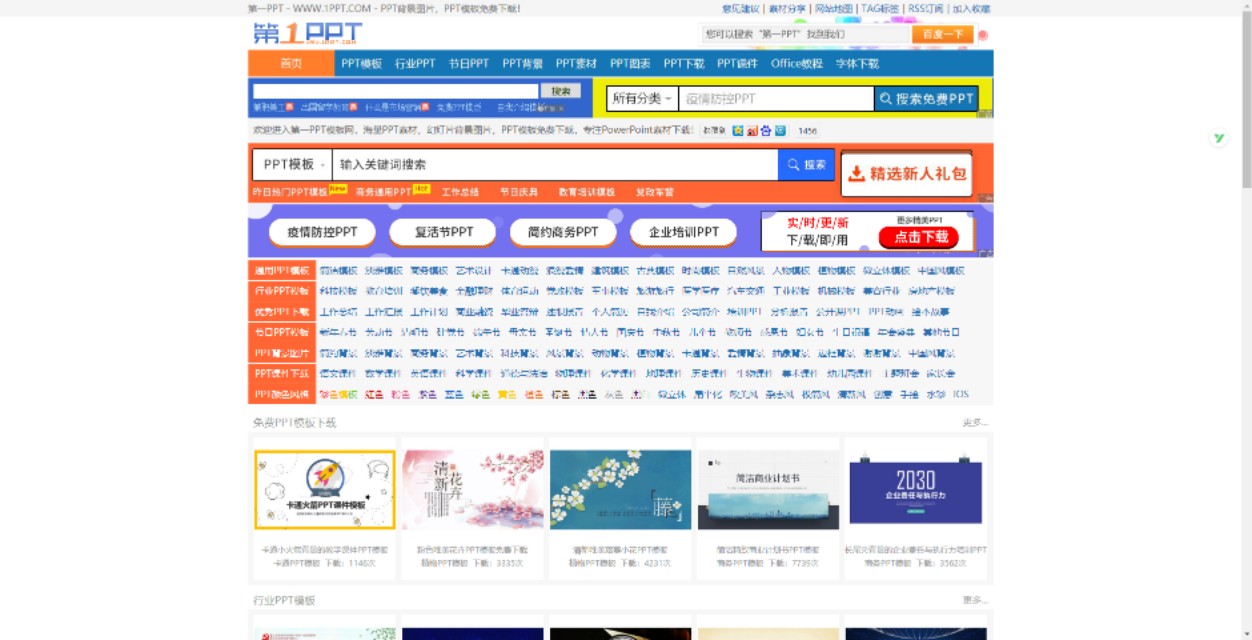The image size is (1252, 640).
Task: Open the 清新花卉 PPT template thumbnail
Action: pos(473,487)
